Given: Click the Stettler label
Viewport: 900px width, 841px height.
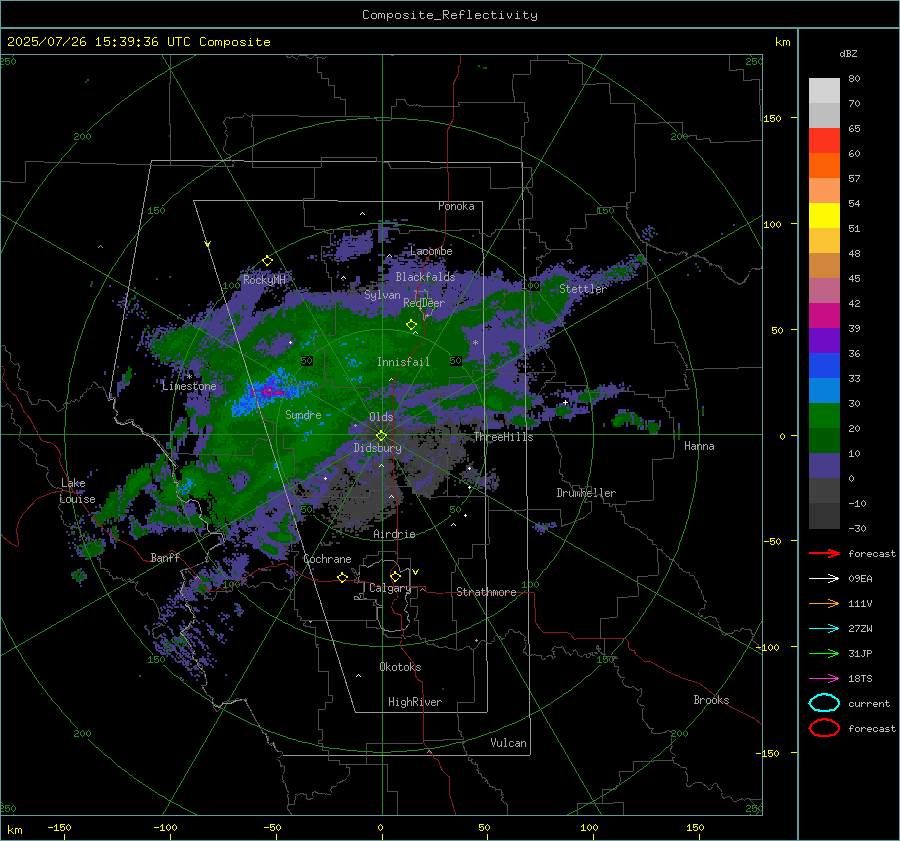Looking at the screenshot, I should [583, 289].
